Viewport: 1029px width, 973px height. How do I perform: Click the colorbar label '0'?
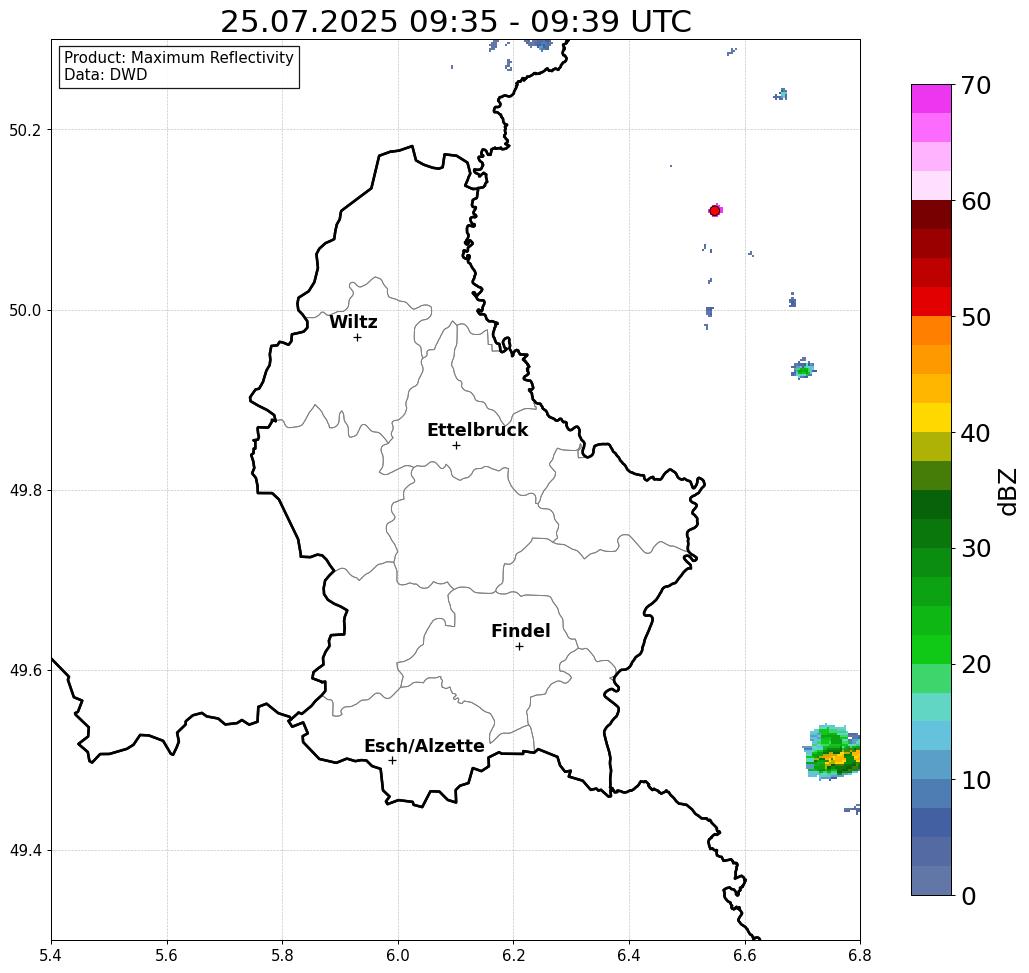point(969,896)
